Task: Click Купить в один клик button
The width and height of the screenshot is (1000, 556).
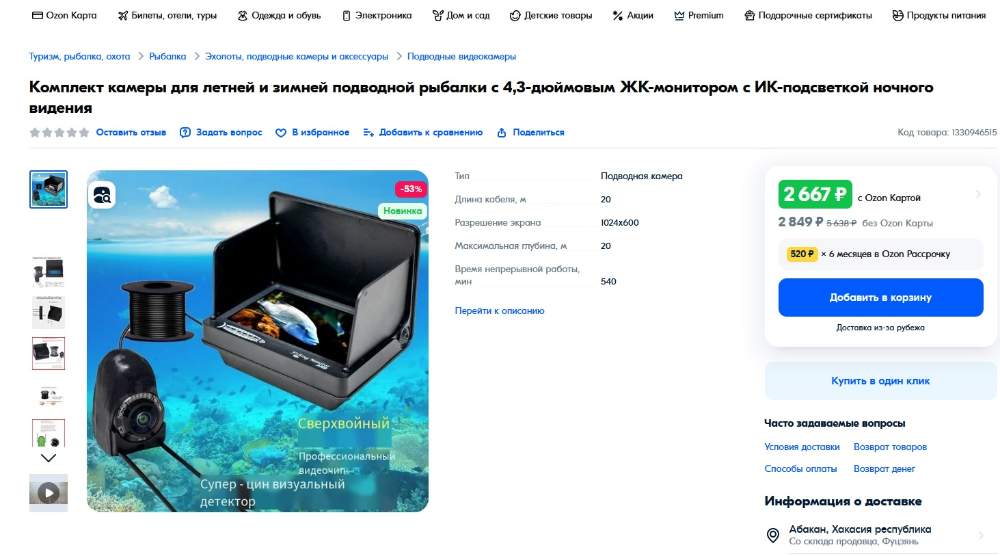Action: coord(880,381)
